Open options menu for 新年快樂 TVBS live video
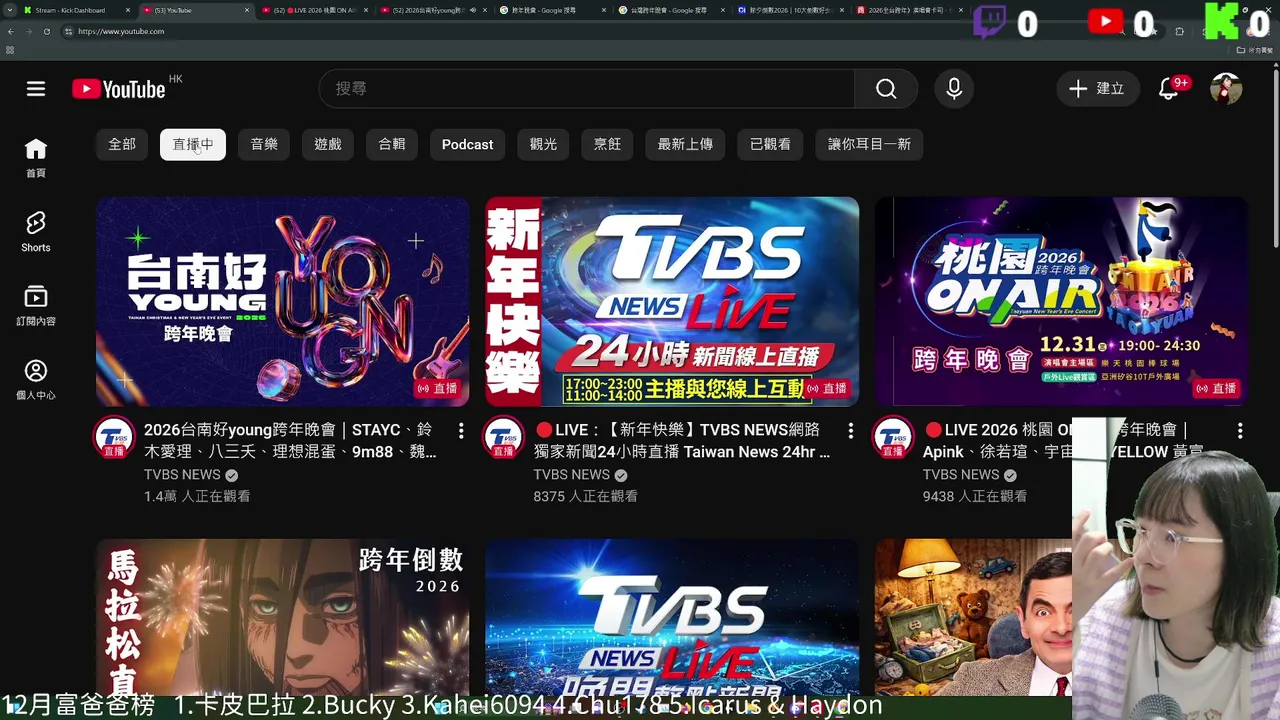The image size is (1280, 720). (851, 431)
